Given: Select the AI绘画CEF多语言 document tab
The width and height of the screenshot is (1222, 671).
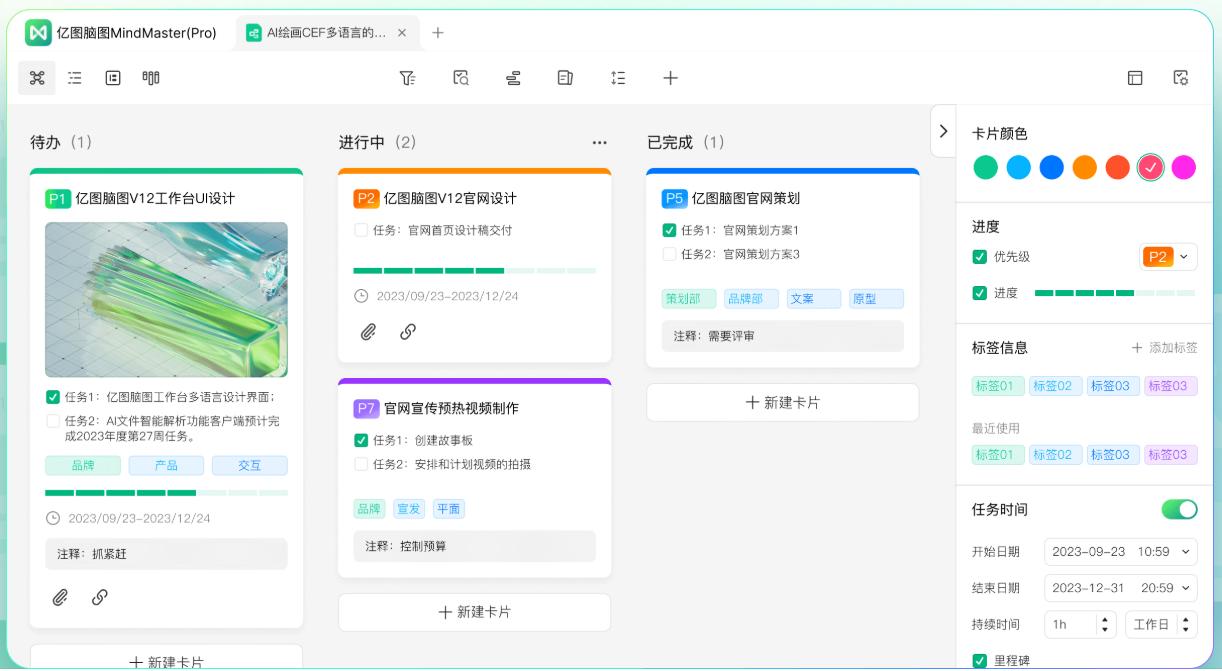Looking at the screenshot, I should coord(329,33).
